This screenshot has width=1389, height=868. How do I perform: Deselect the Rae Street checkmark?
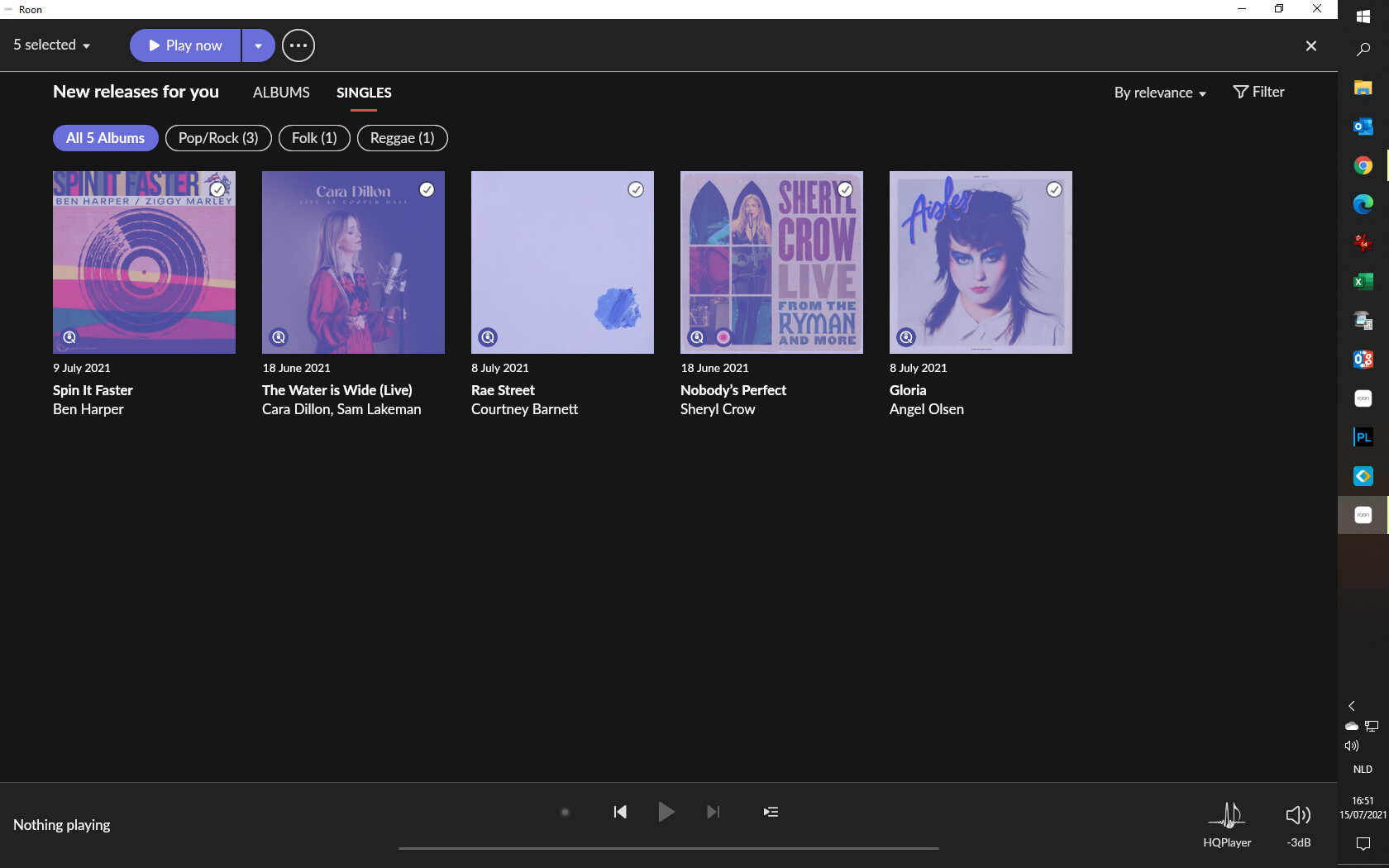pos(636,189)
